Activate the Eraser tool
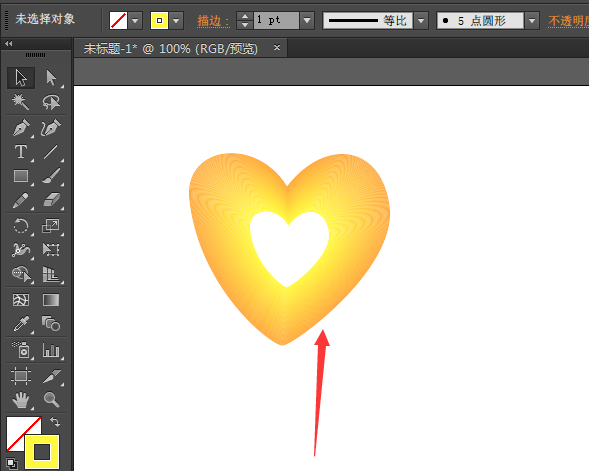 (51, 200)
